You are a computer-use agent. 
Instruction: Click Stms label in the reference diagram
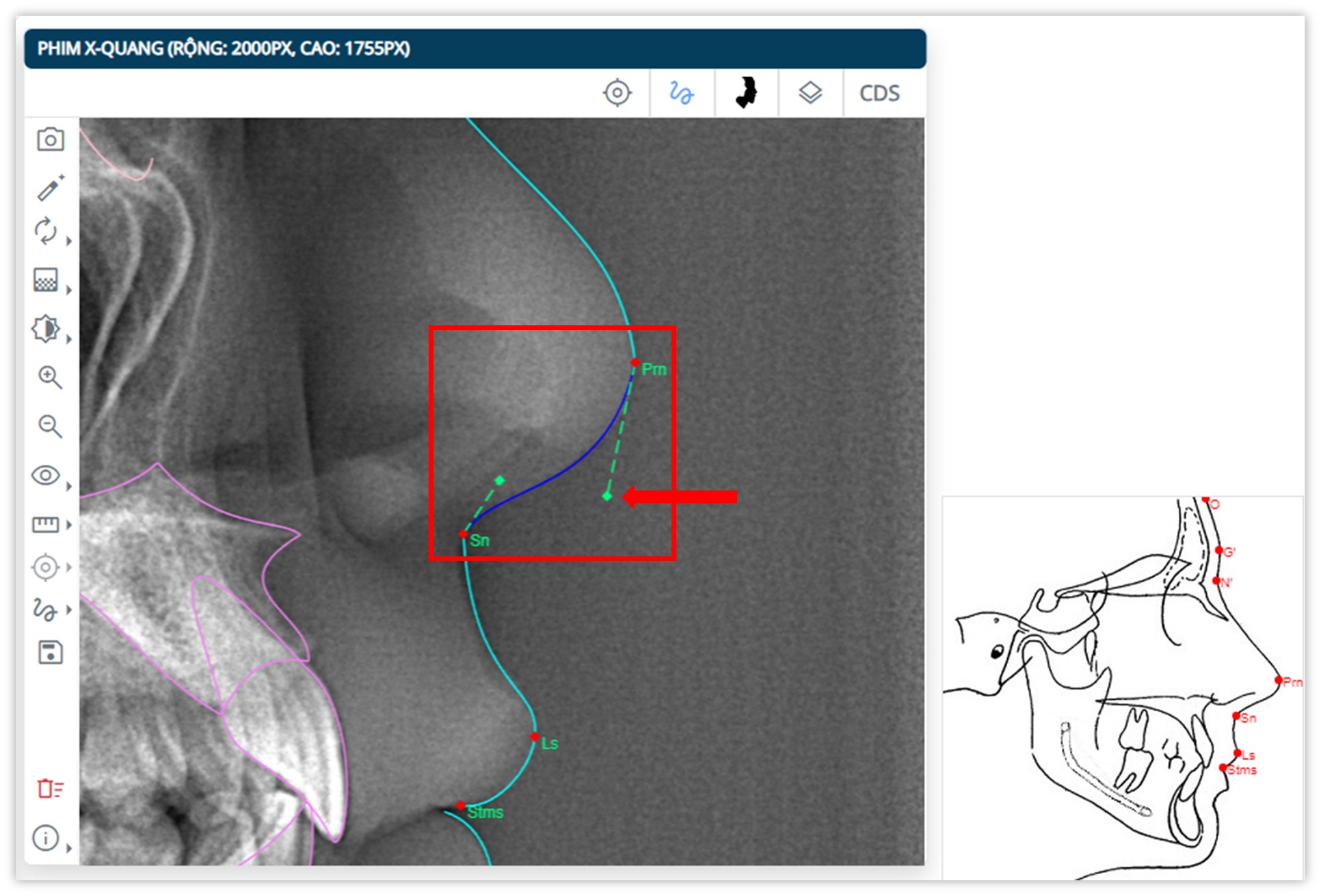(x=1242, y=770)
